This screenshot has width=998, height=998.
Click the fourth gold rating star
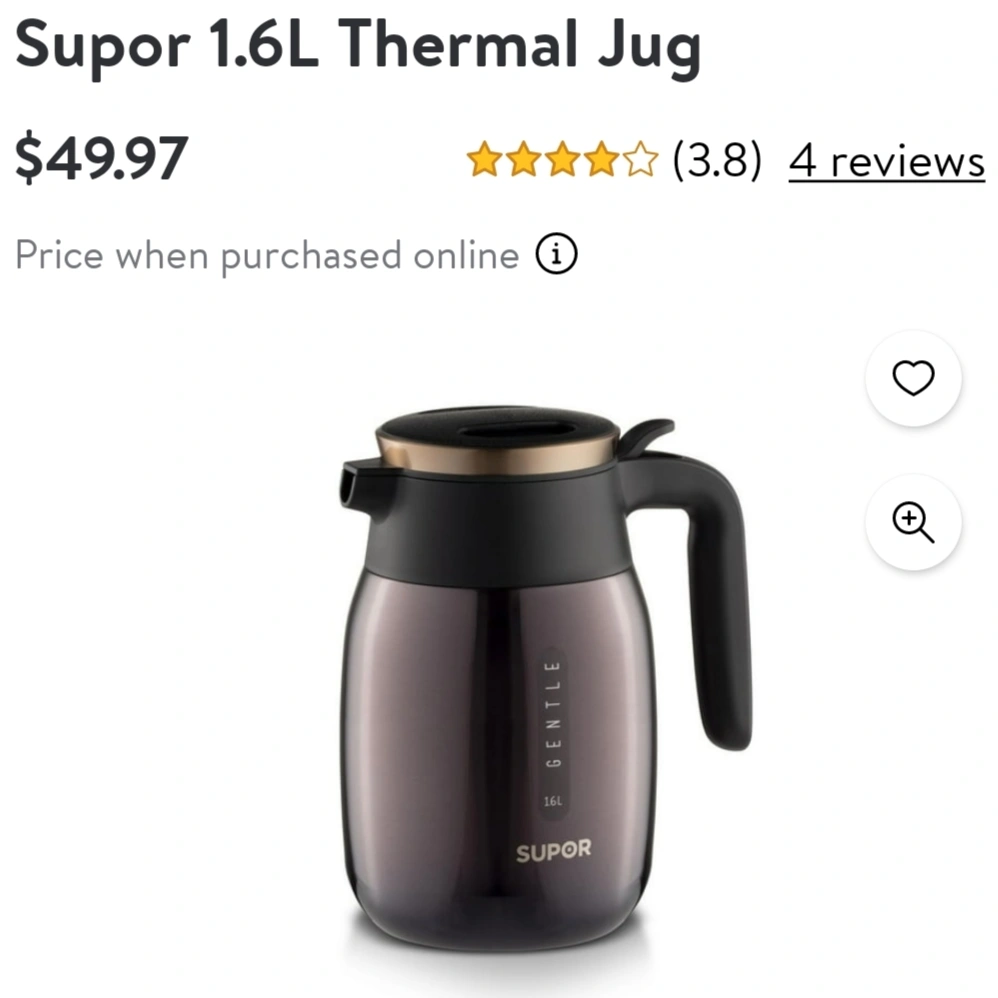point(601,159)
